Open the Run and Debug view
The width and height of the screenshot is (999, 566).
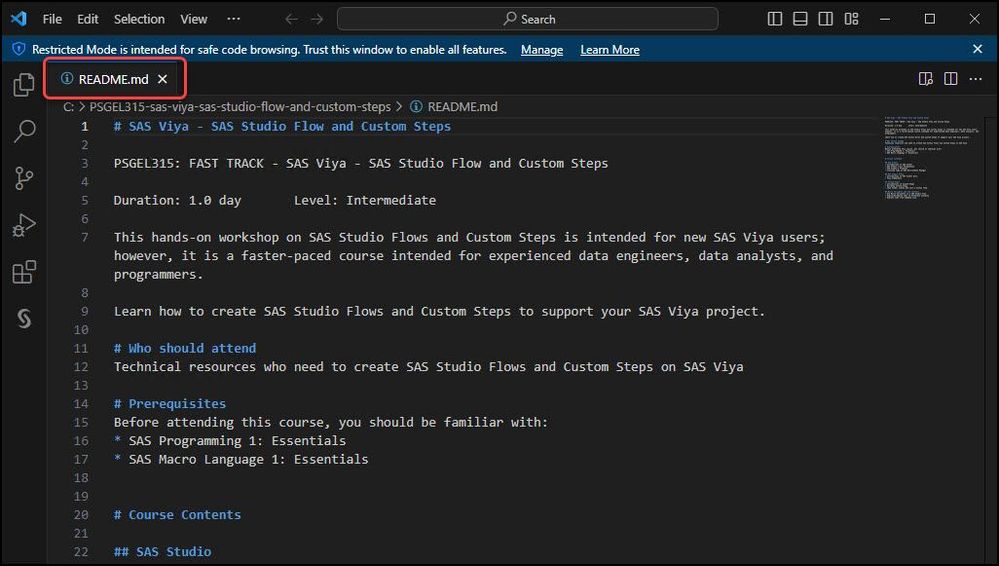24,225
